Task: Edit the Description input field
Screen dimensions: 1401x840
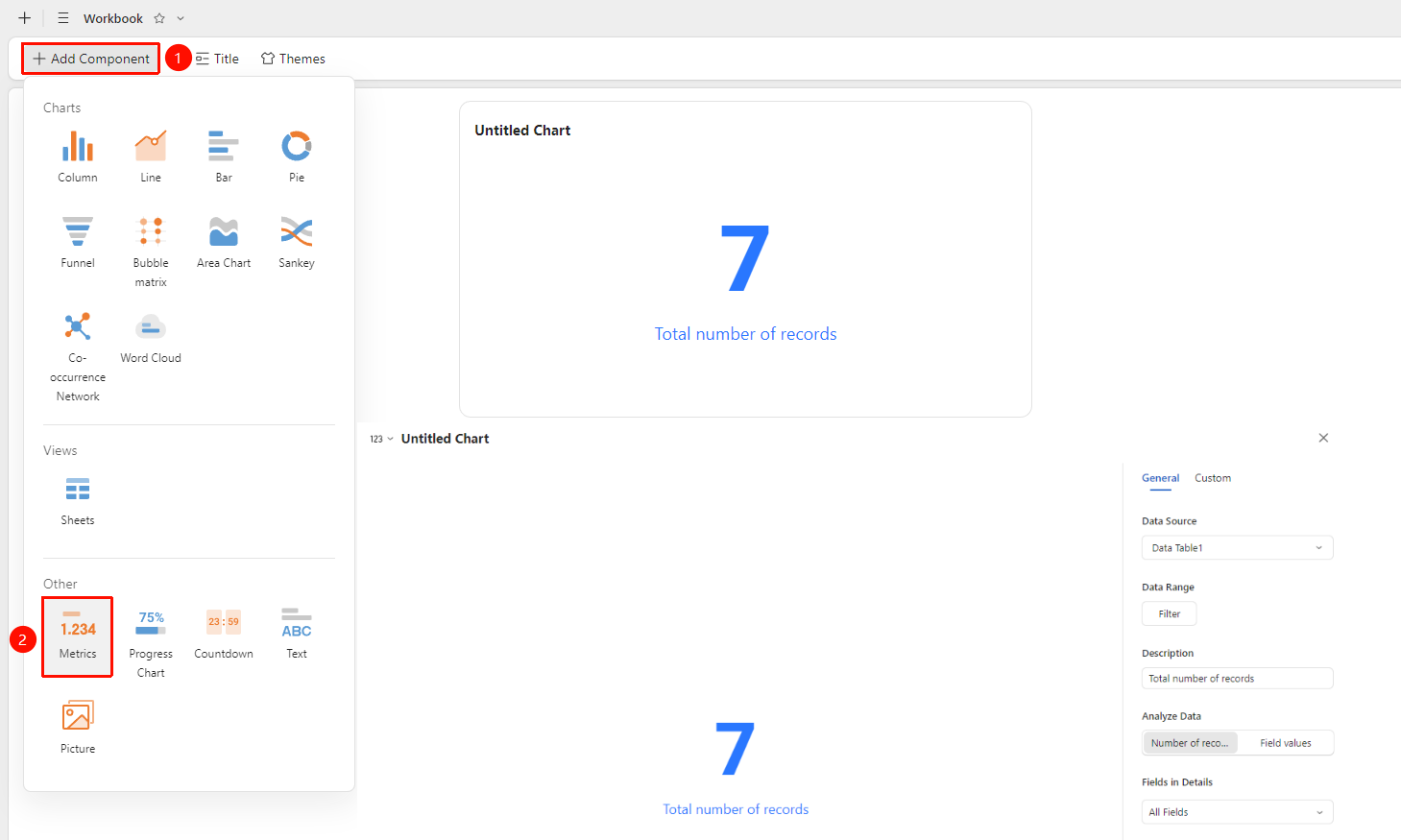Action: click(x=1237, y=679)
